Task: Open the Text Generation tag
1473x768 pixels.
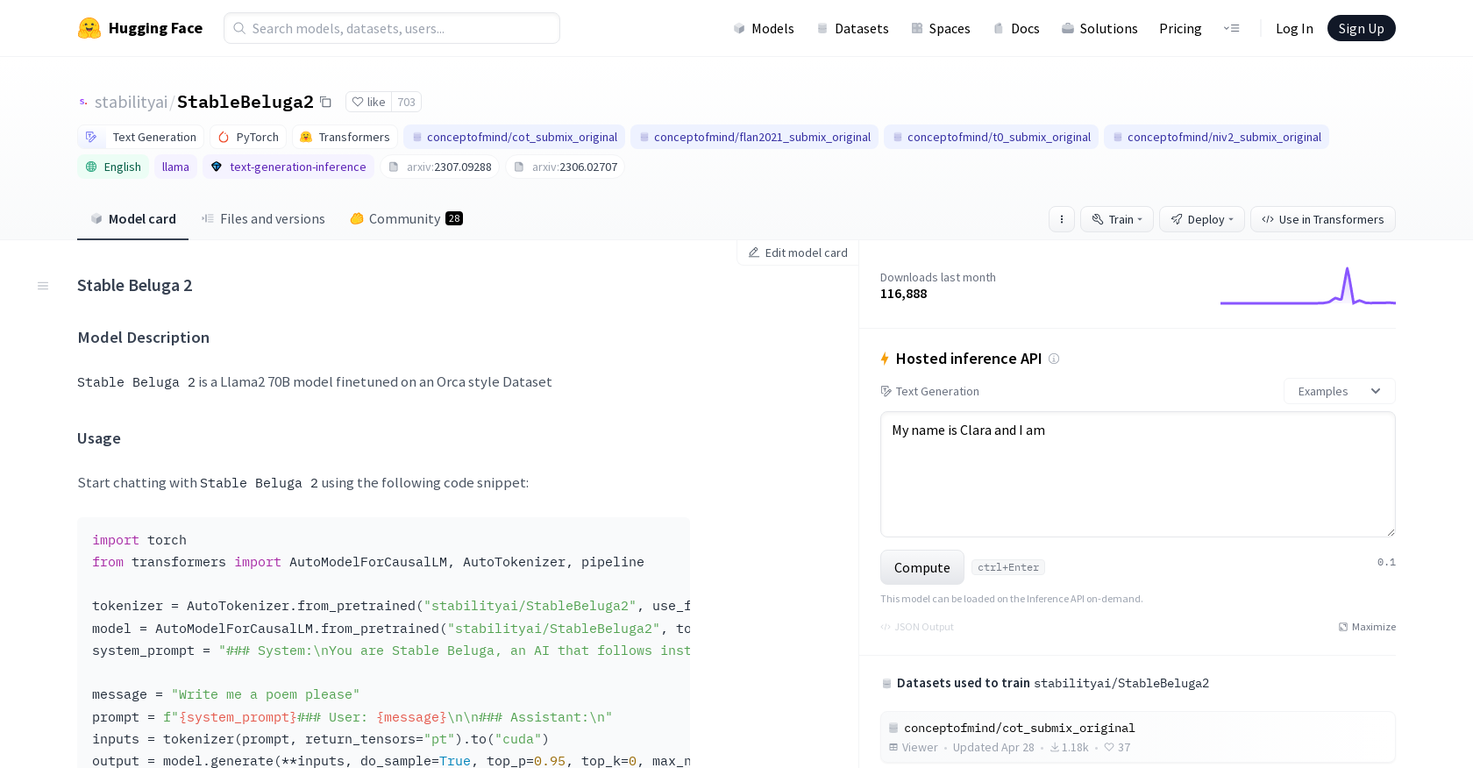Action: [141, 137]
